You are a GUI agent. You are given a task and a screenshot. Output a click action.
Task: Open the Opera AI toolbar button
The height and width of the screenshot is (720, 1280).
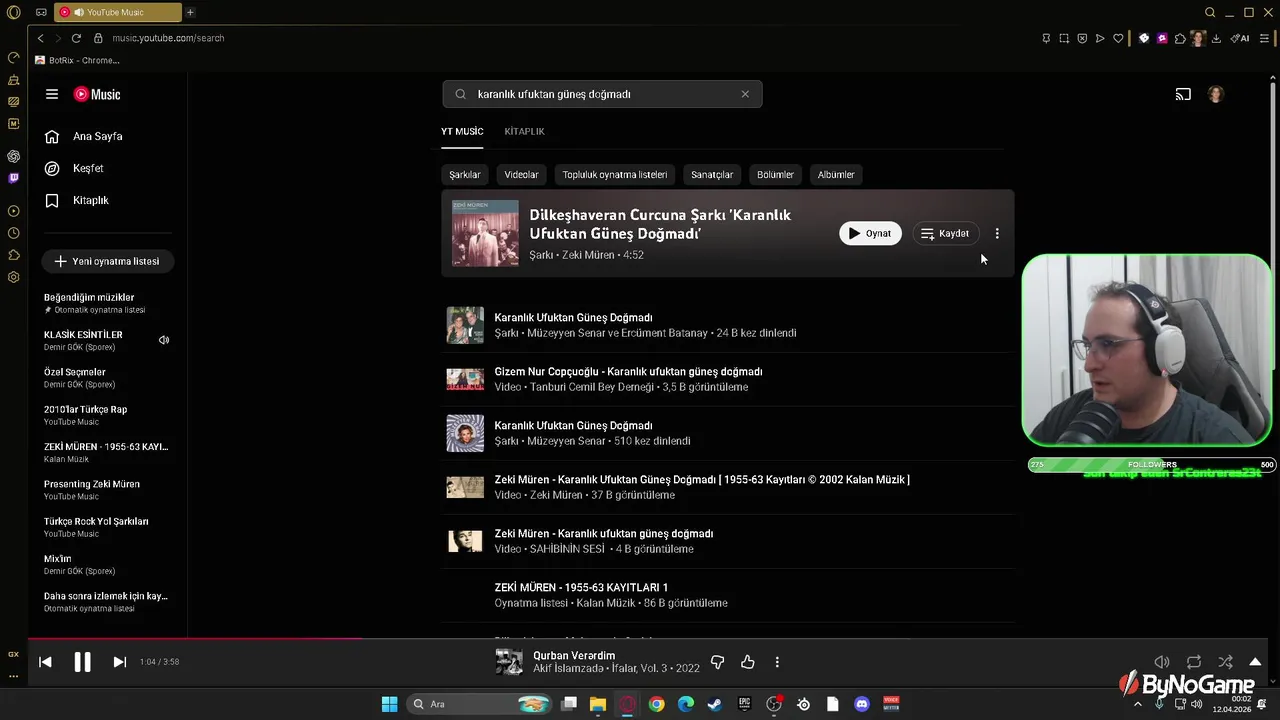(1240, 38)
